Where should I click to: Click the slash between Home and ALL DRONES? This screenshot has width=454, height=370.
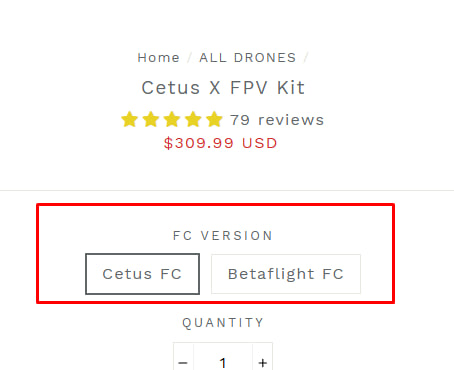pyautogui.click(x=190, y=58)
